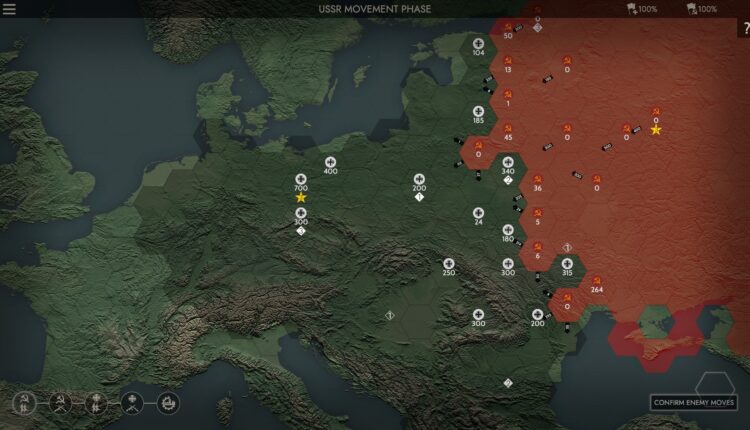Select the second phase icon with hammer and sickle
750x430 pixels.
pos(60,403)
